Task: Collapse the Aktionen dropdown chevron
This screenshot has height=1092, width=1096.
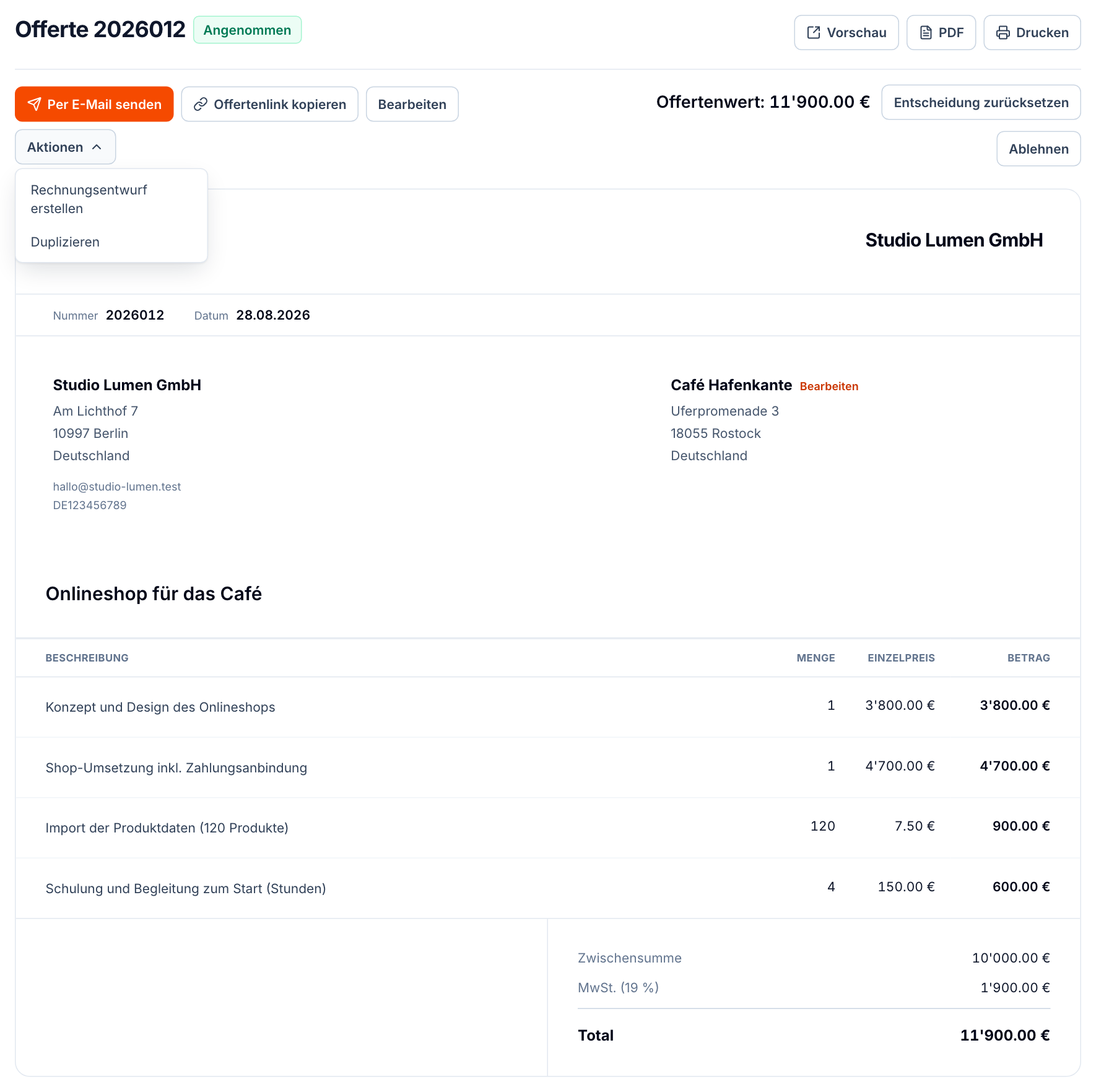Action: click(97, 147)
